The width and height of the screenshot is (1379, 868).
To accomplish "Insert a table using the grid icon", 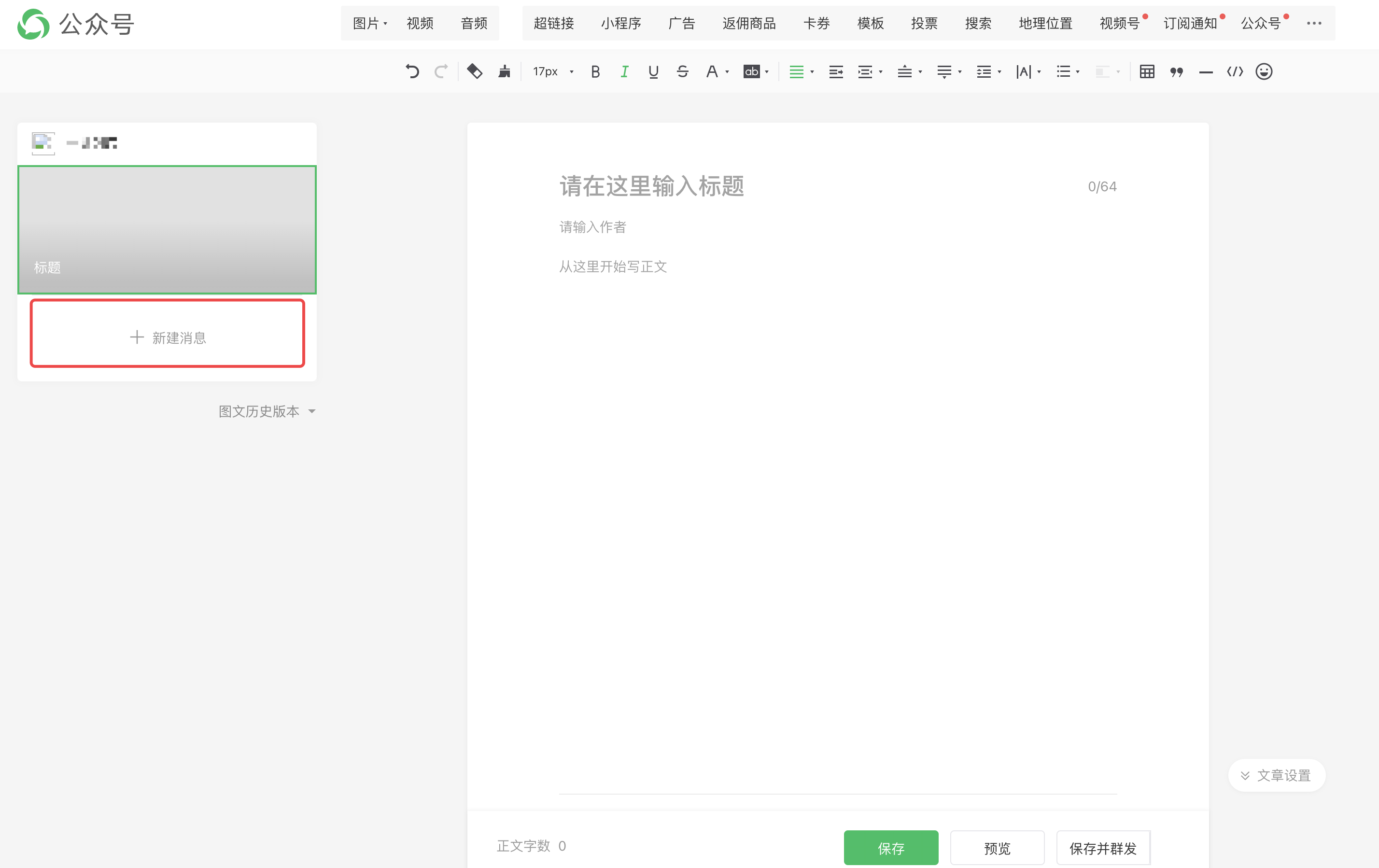I will 1146,71.
